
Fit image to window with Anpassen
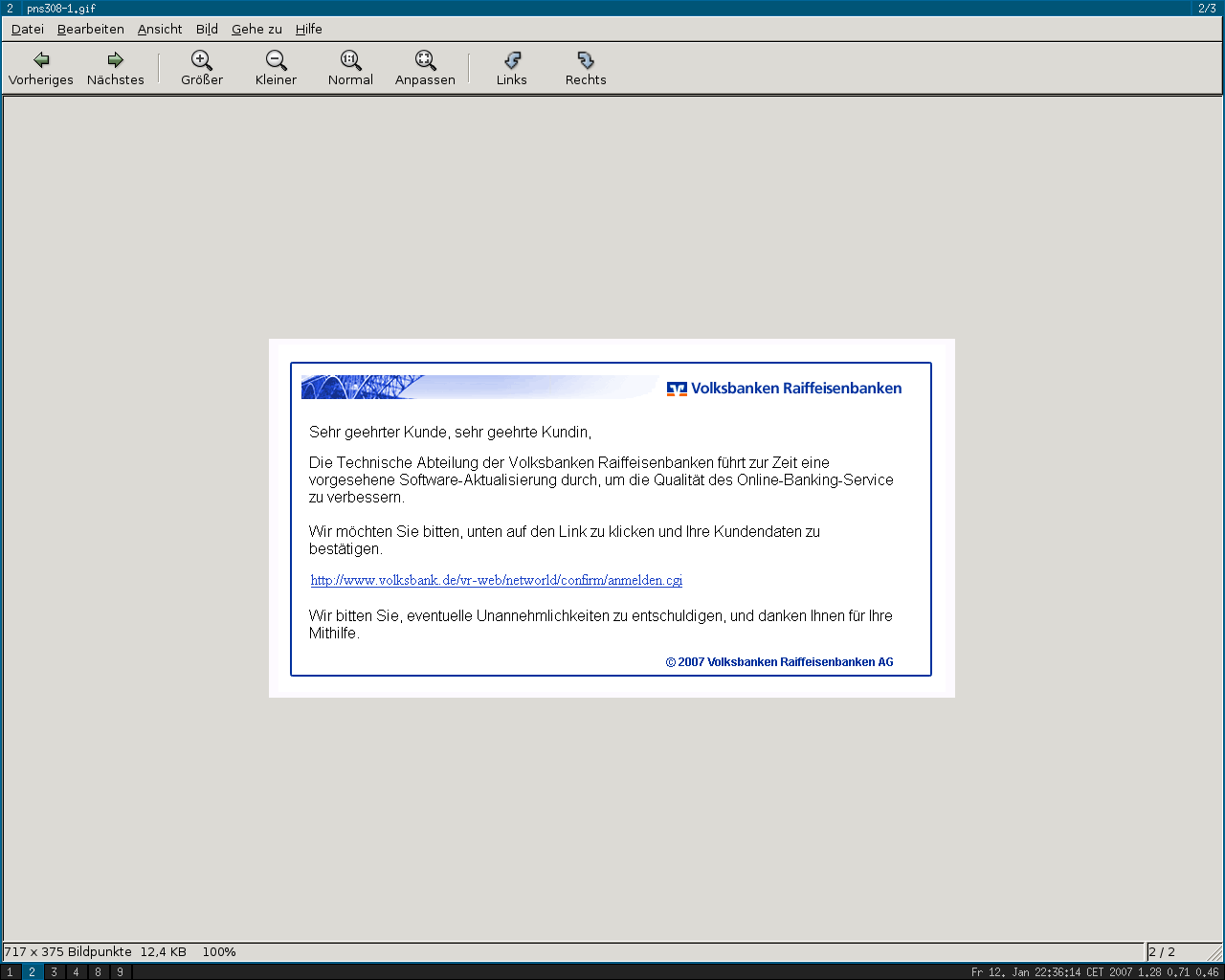425,69
